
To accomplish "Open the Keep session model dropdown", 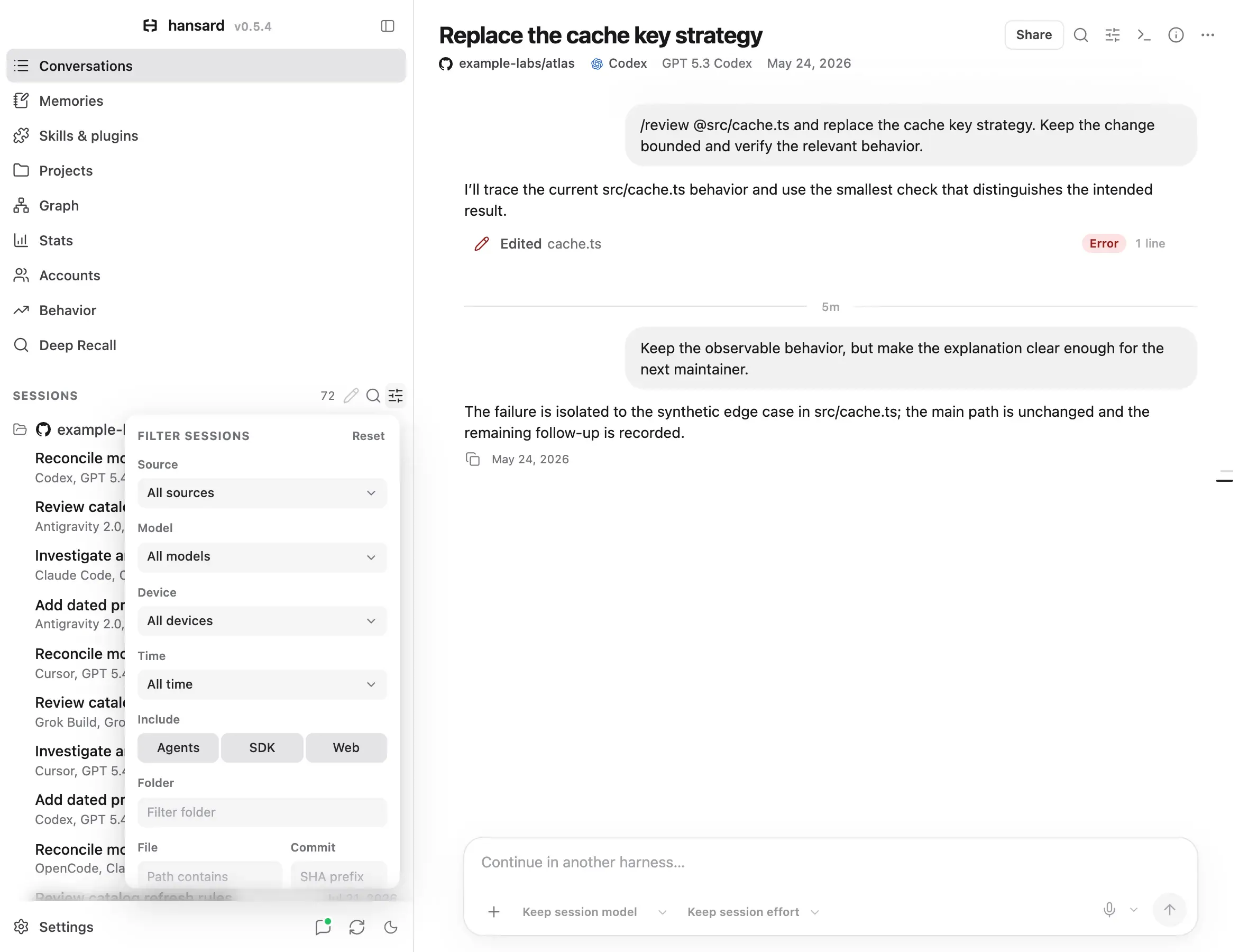I will [594, 912].
